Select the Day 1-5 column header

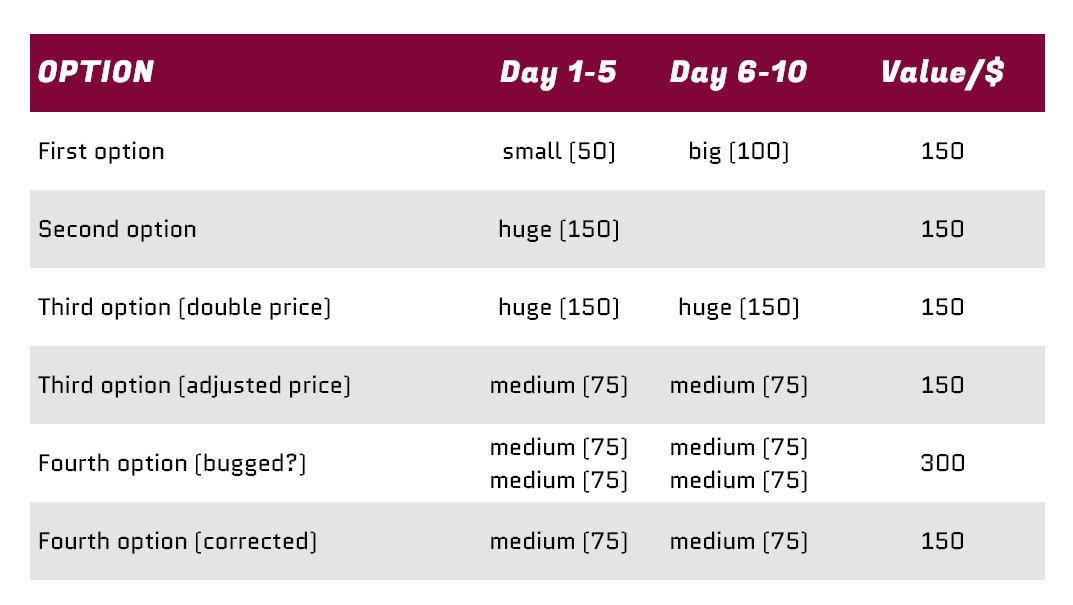click(x=558, y=72)
